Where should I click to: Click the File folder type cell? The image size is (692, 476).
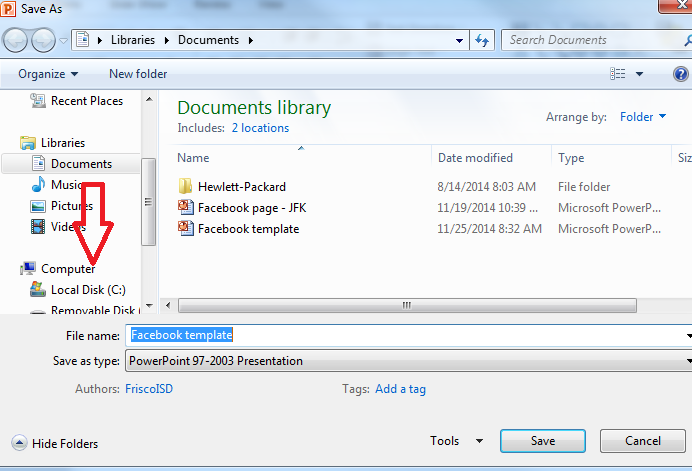584,187
